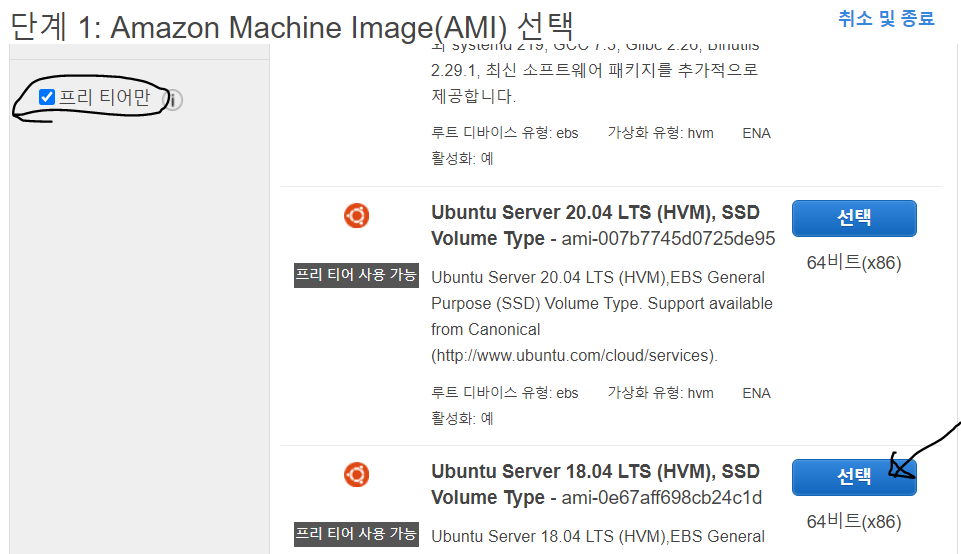
Task: Click Ubuntu Server 20.04 LTS title text
Action: [x=595, y=225]
